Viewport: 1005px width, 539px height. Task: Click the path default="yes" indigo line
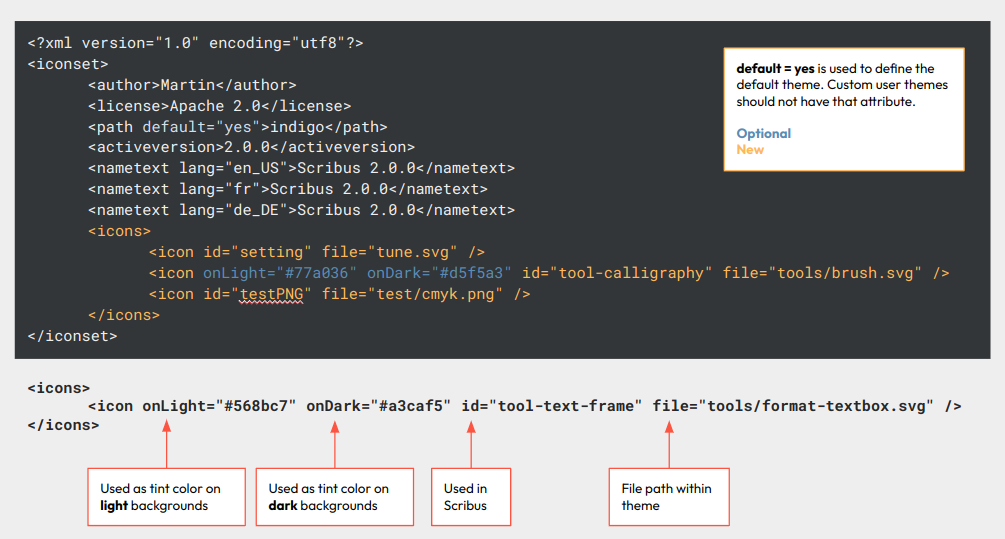tap(237, 127)
